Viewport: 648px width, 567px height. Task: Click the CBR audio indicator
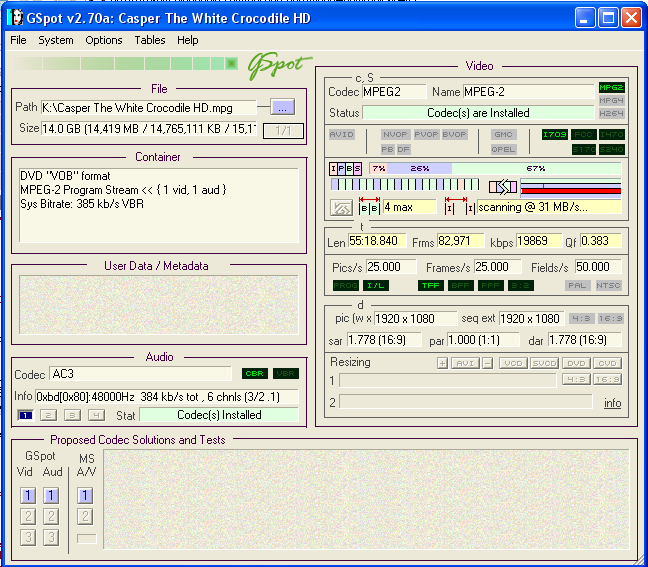point(255,374)
